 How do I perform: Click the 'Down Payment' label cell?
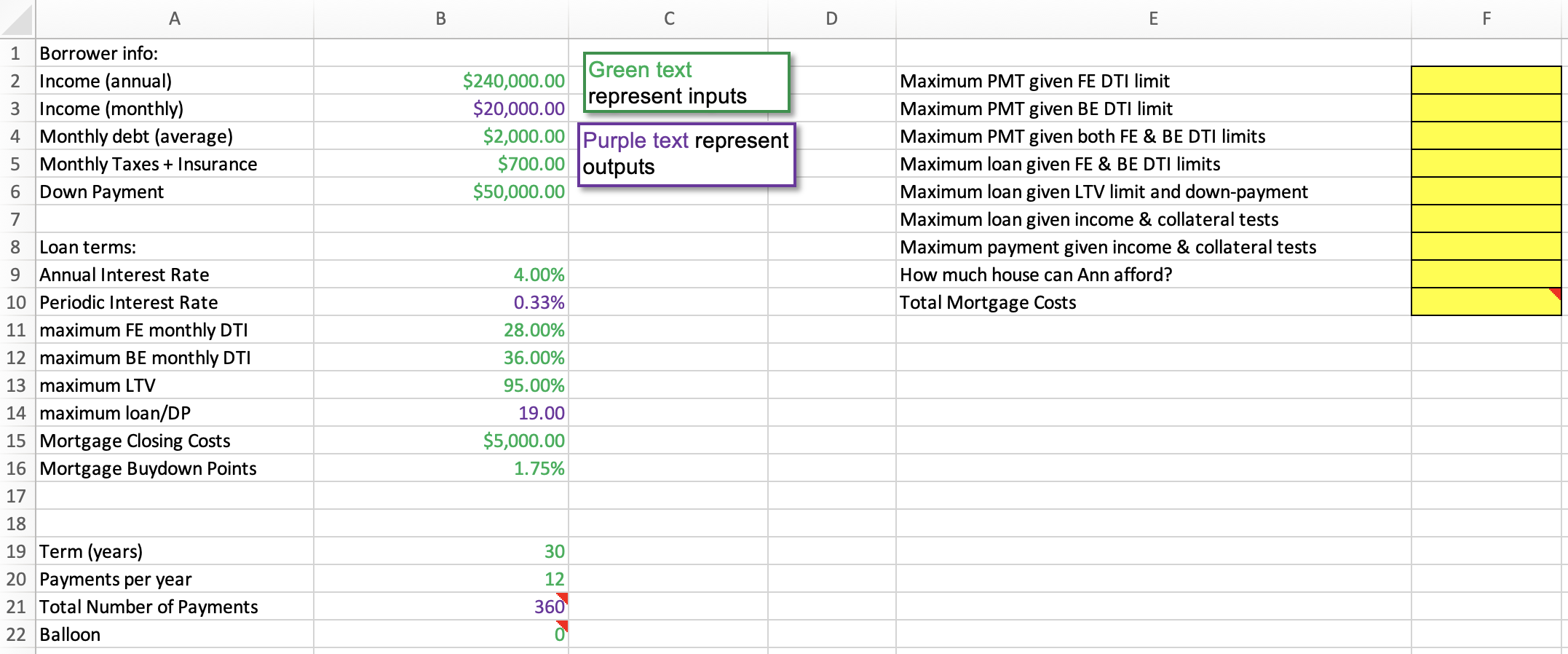tap(175, 192)
